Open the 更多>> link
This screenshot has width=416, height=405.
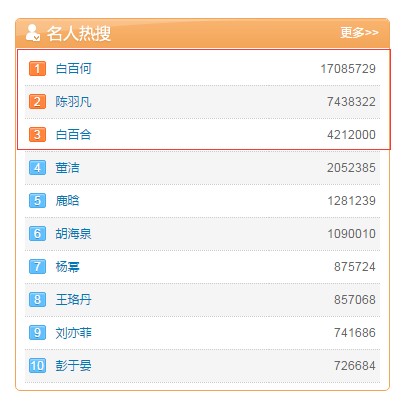(x=359, y=32)
